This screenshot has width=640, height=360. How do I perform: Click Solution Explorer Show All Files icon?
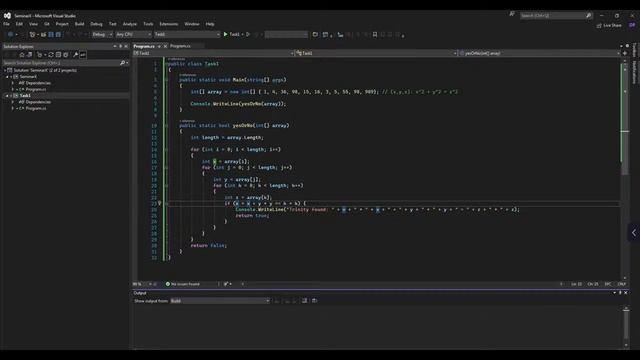click(66, 55)
